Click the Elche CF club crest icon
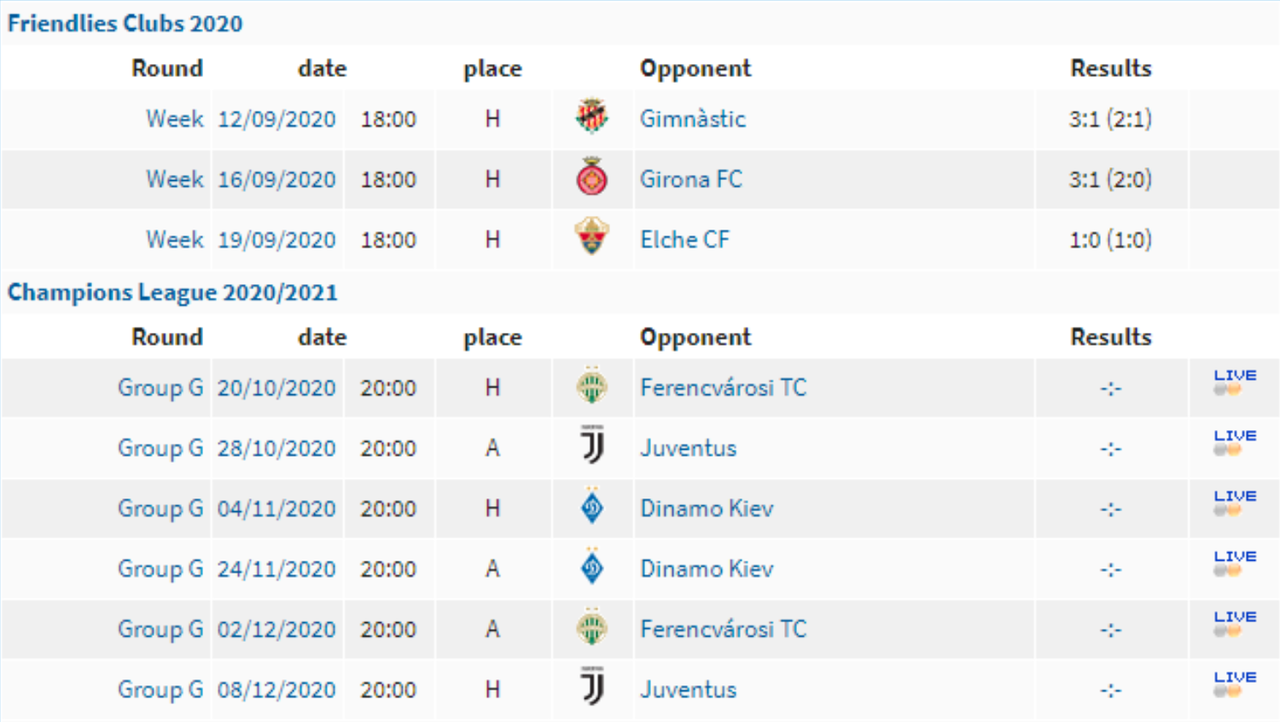This screenshot has height=722, width=1280. coord(592,239)
